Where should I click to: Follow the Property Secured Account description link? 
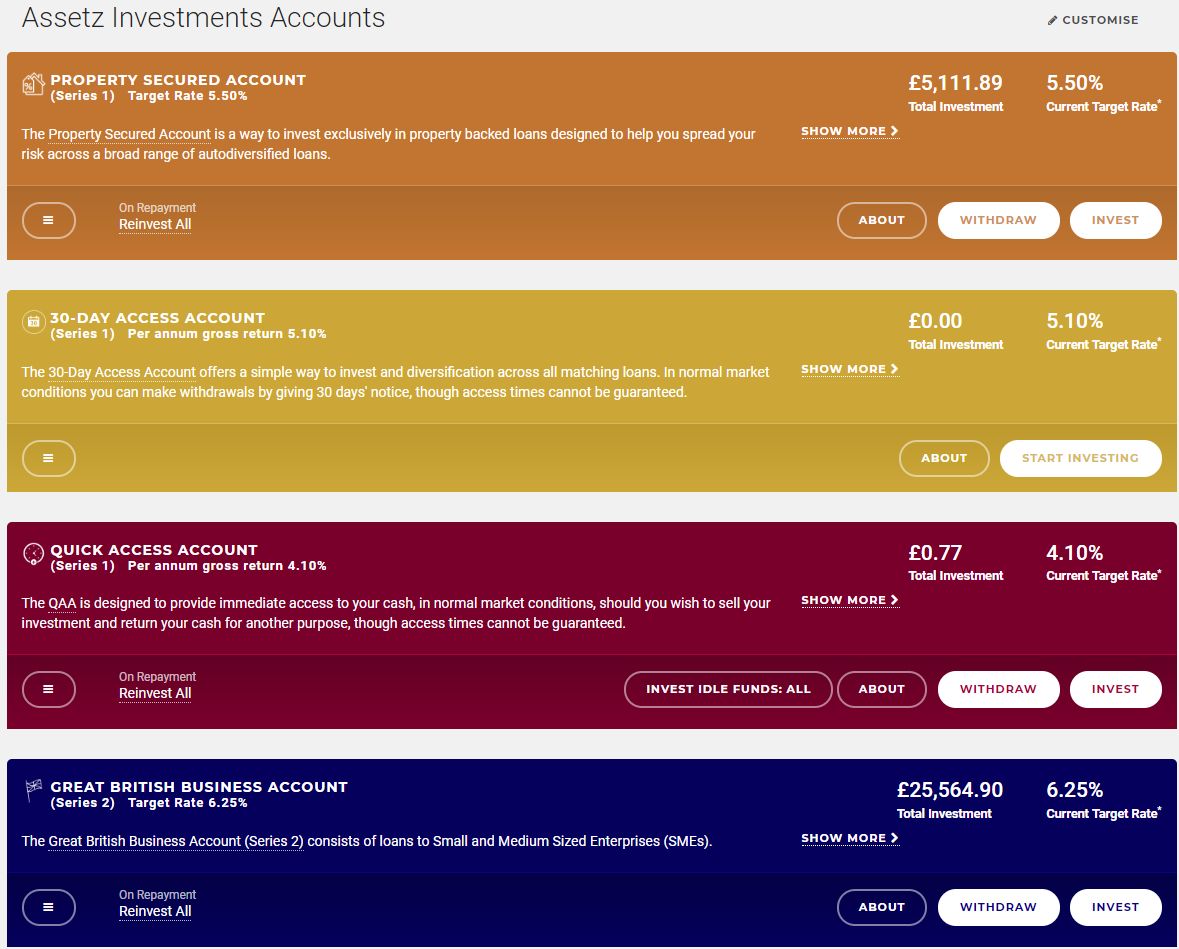129,135
